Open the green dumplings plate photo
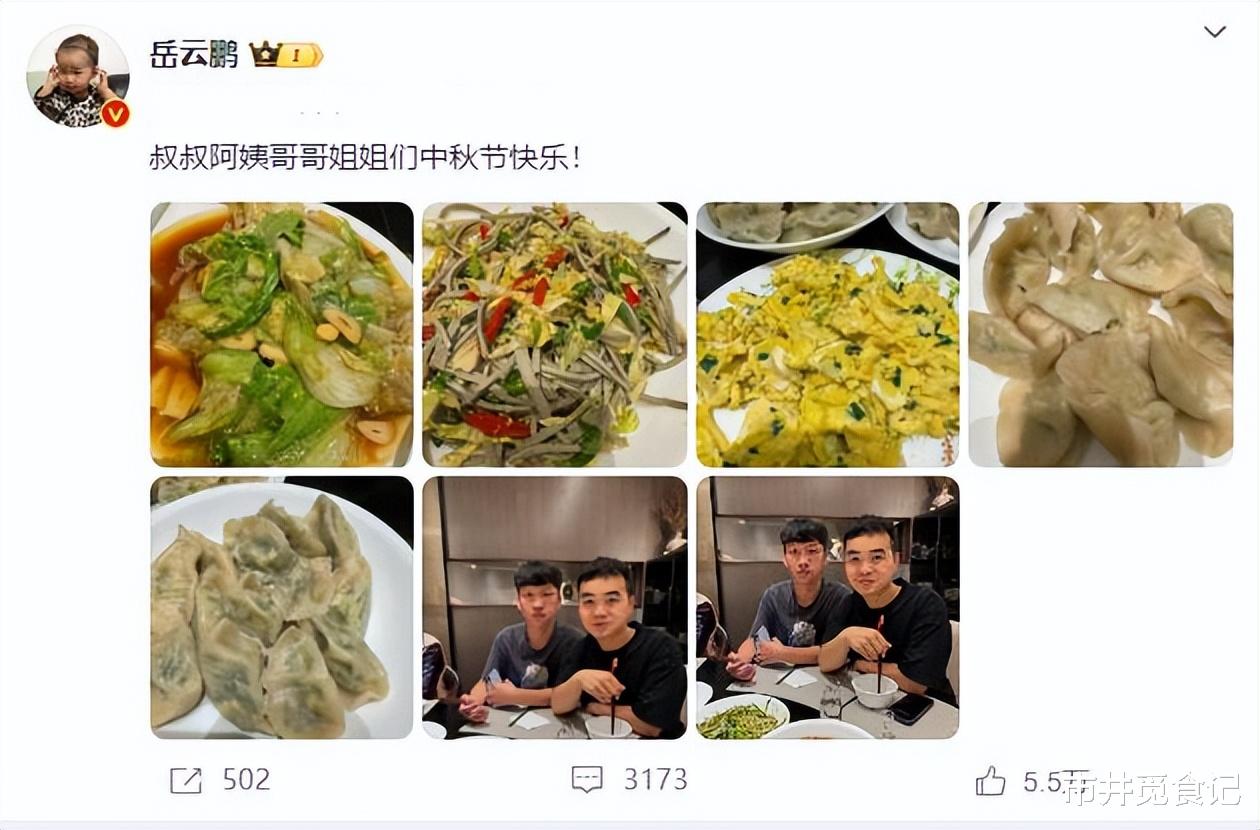 click(282, 608)
